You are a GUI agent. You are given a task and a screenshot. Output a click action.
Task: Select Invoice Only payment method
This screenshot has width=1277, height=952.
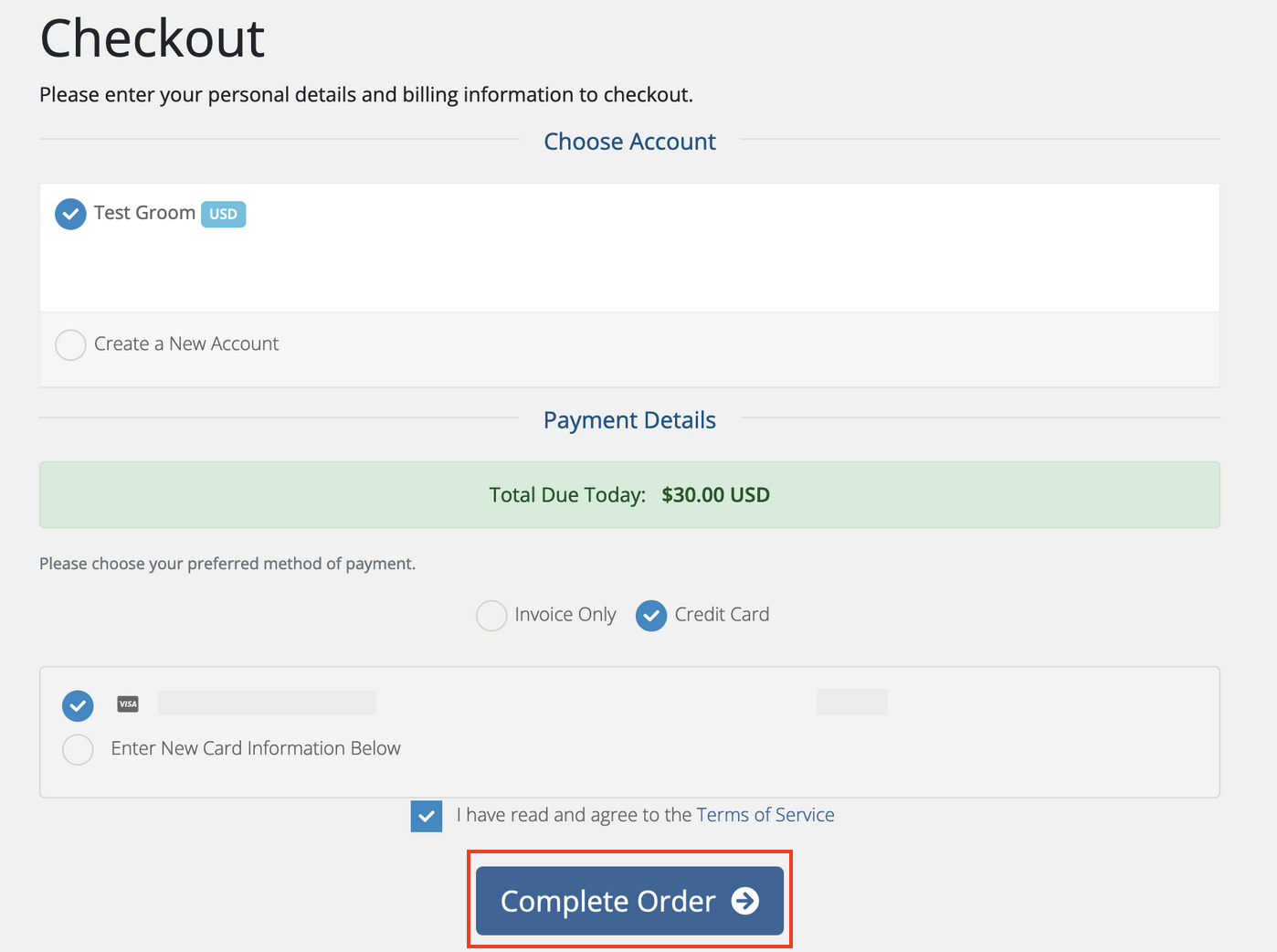(491, 616)
